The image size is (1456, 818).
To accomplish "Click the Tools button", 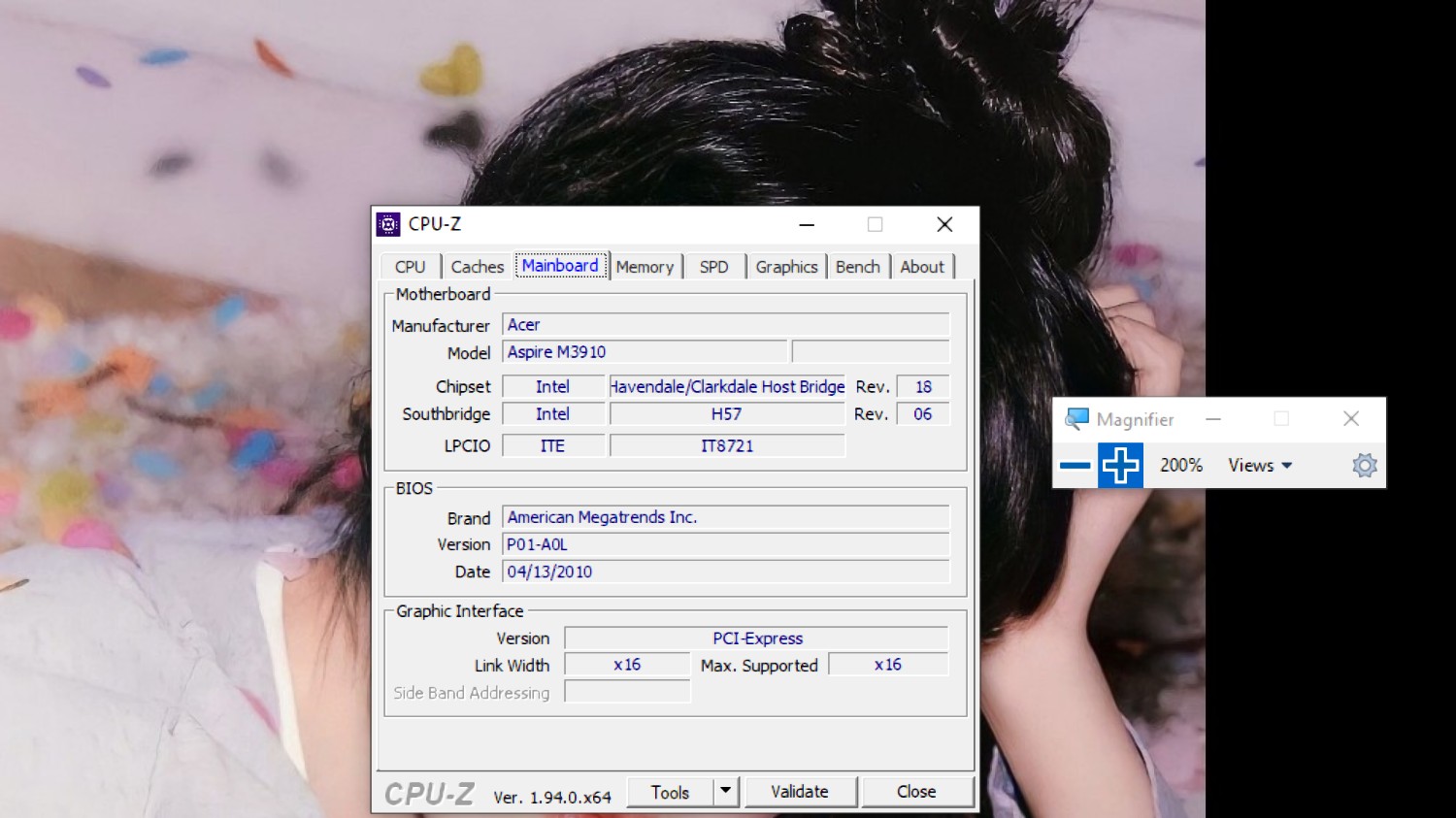I will pyautogui.click(x=670, y=792).
